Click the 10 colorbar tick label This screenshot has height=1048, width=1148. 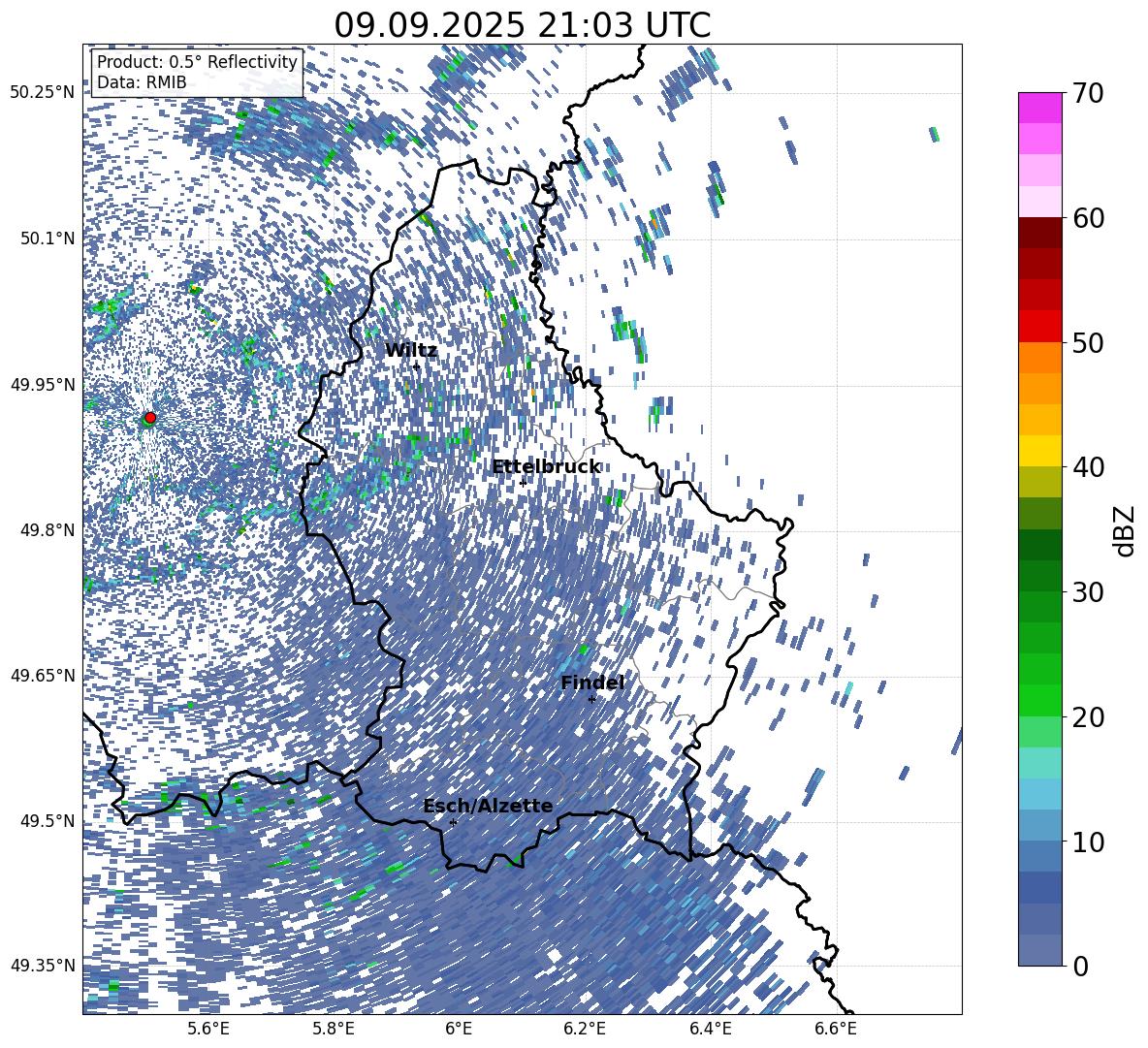coord(1089,842)
